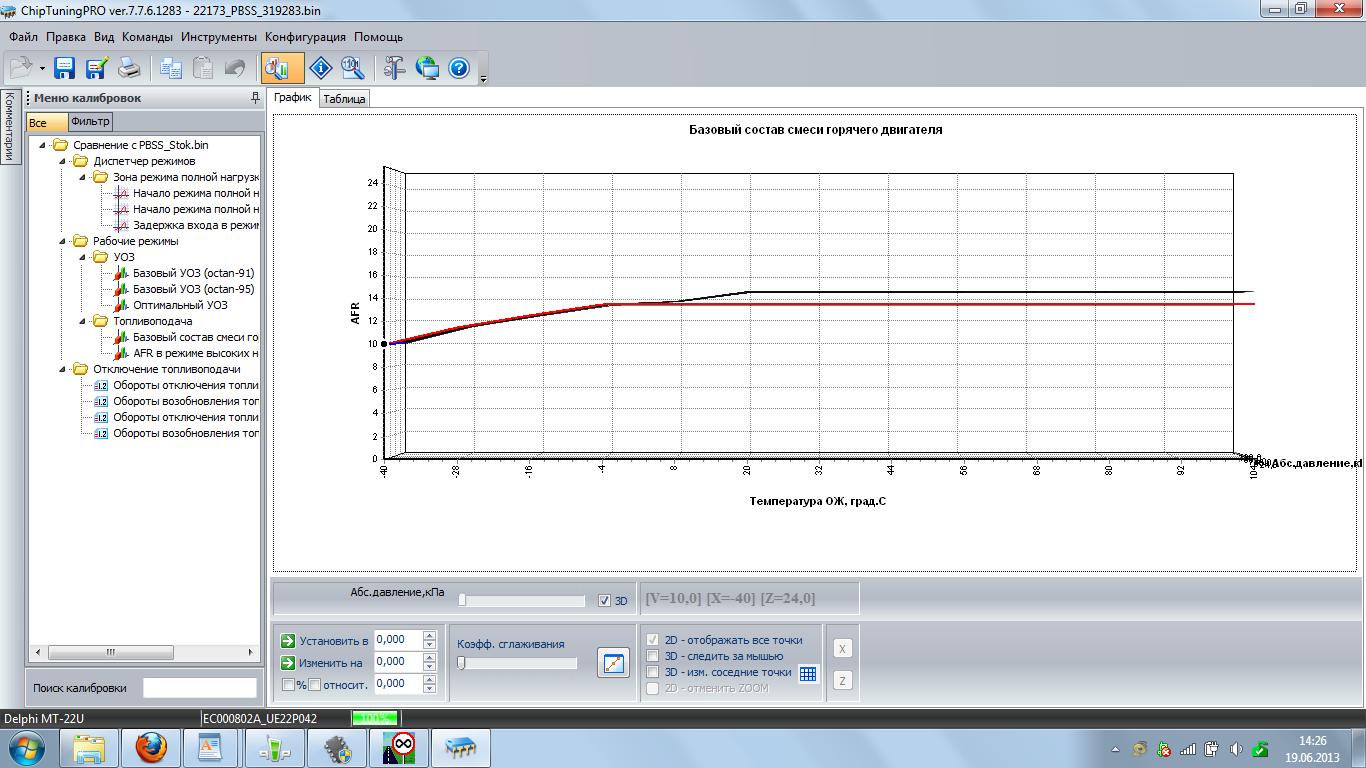
Task: Click the save file floppy icon
Action: (65, 68)
